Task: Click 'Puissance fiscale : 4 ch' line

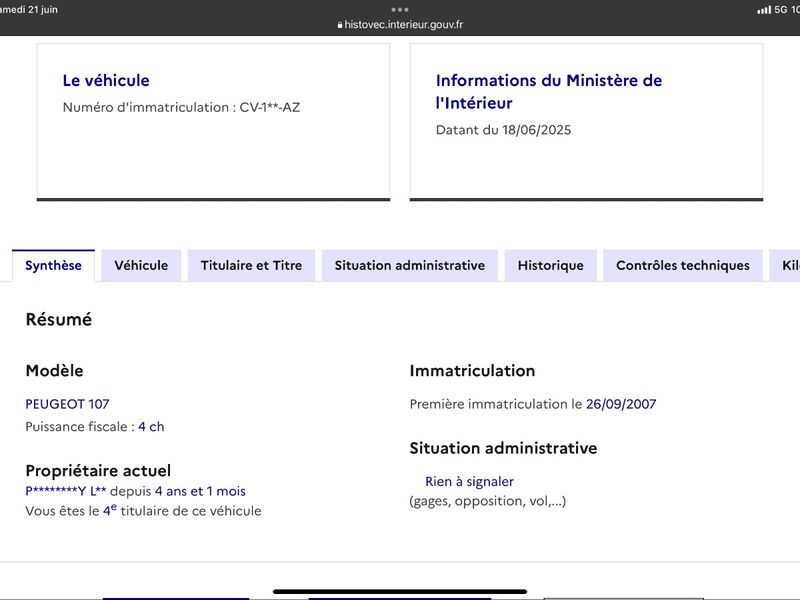Action: tap(95, 427)
